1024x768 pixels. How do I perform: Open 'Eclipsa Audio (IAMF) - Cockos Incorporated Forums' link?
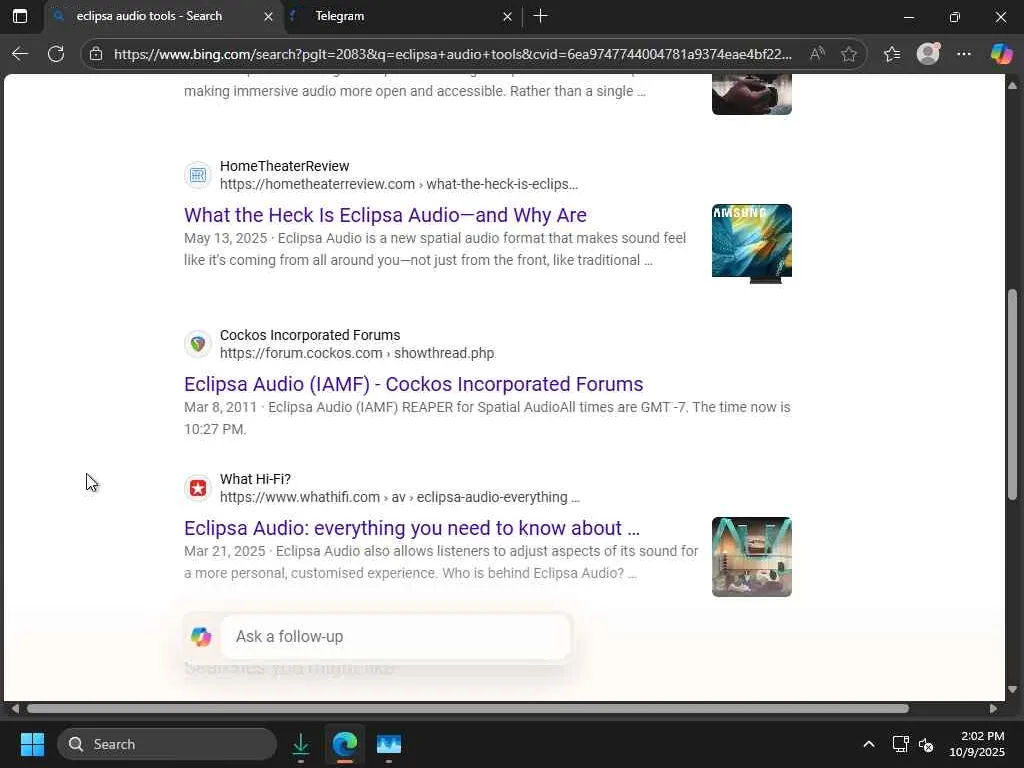[x=413, y=384]
